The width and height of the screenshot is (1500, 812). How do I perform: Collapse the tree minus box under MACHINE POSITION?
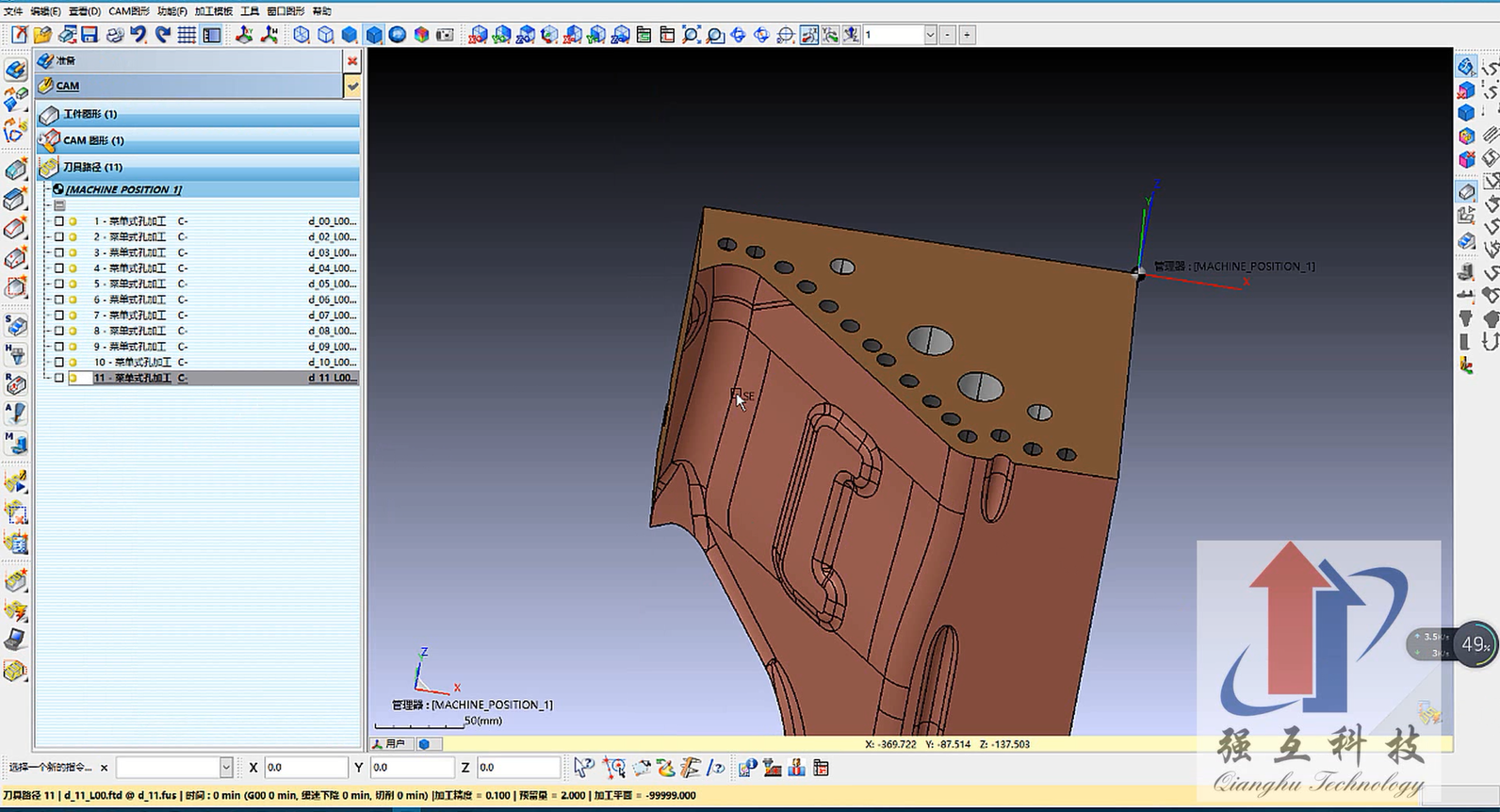59,205
